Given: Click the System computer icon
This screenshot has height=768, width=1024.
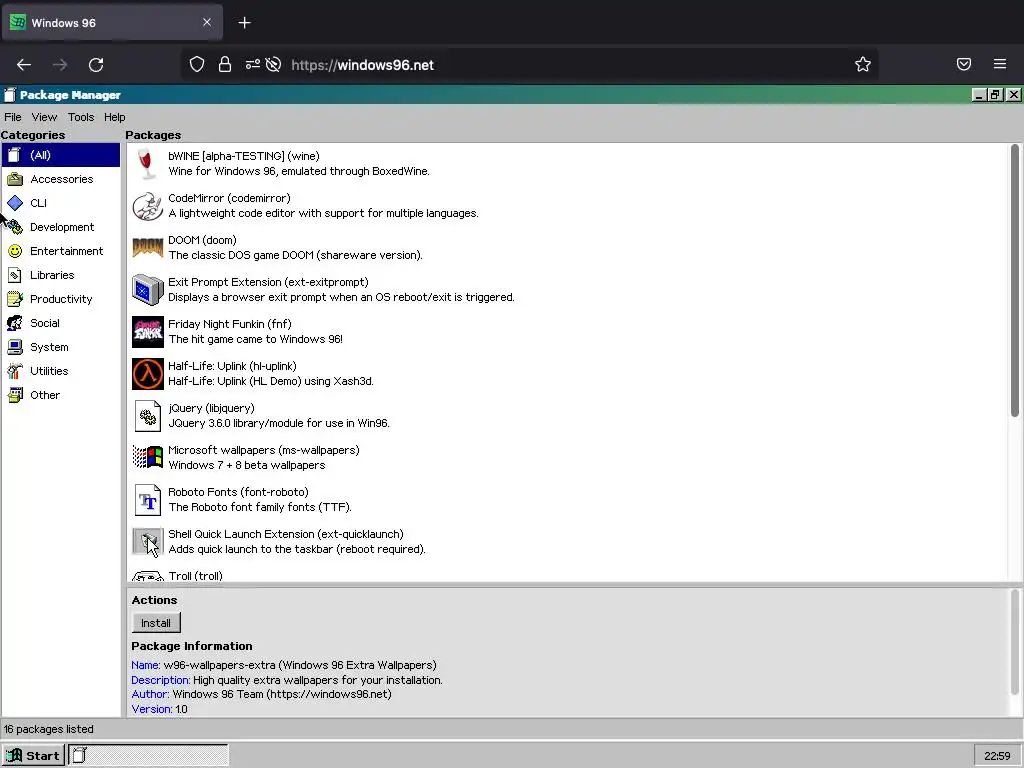Looking at the screenshot, I should 14,347.
